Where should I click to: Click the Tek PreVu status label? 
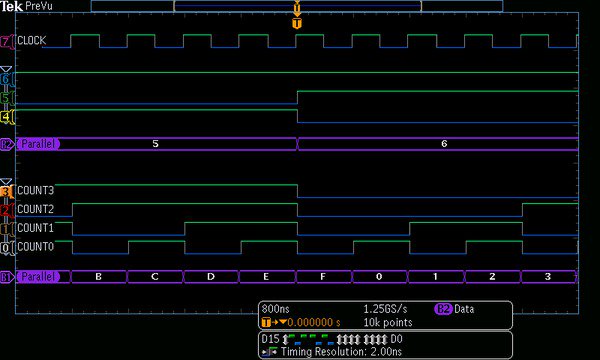click(x=26, y=6)
